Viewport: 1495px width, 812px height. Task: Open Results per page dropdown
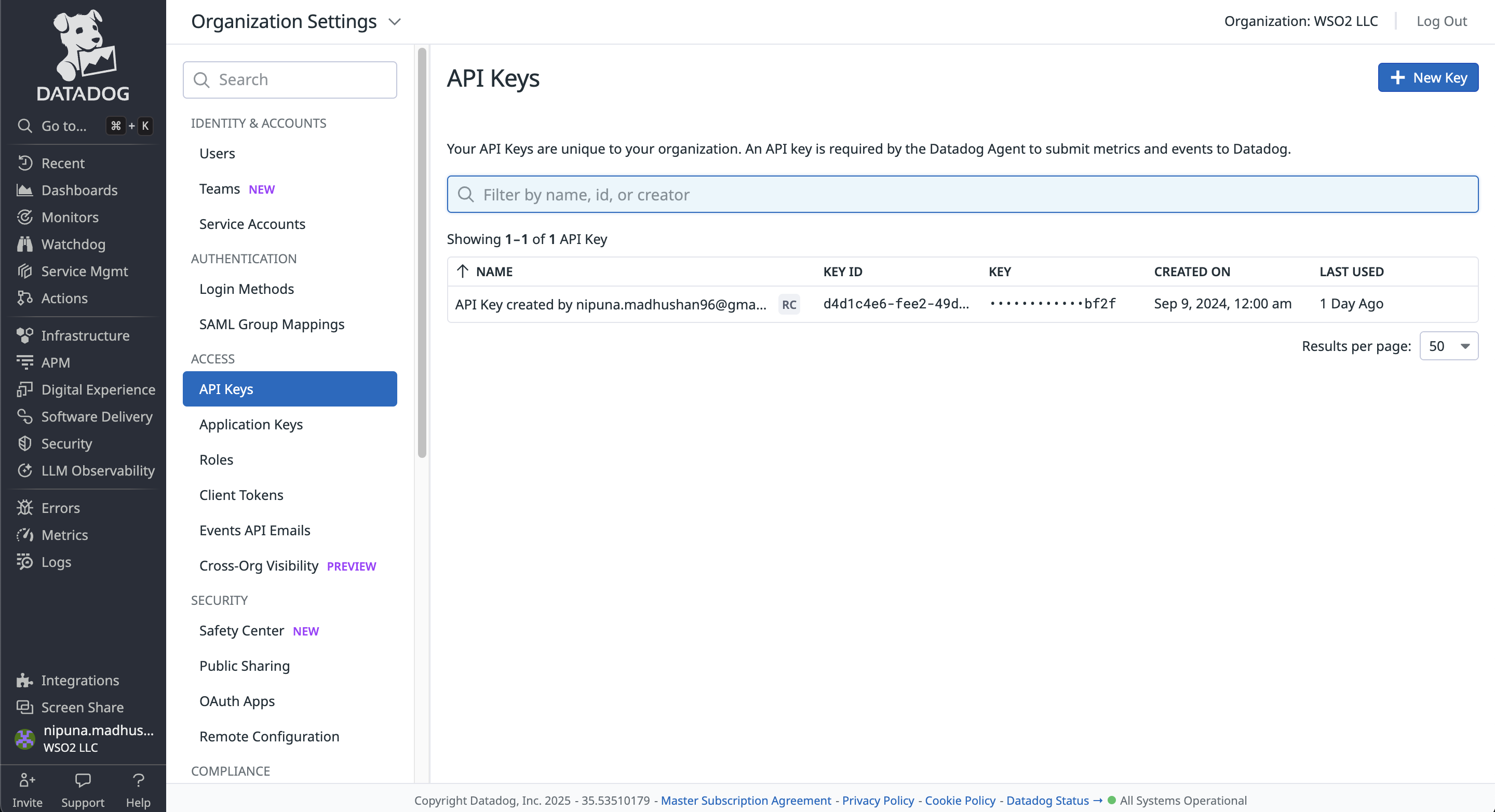click(1449, 346)
